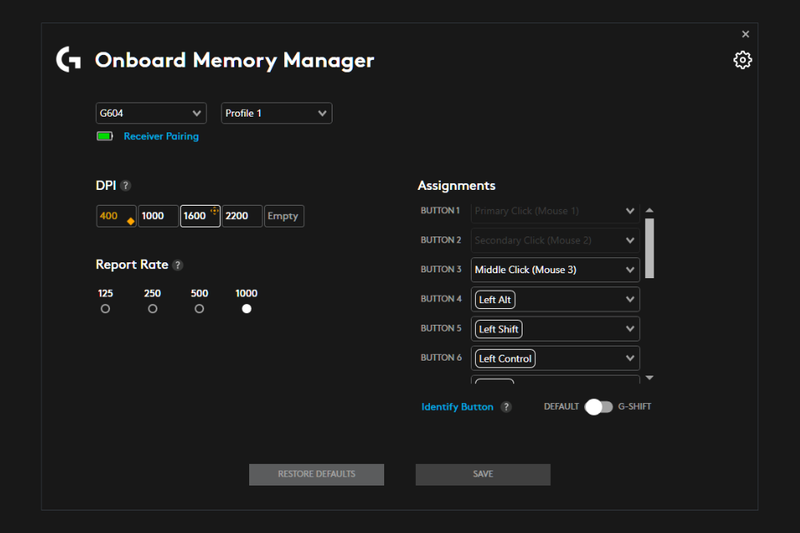This screenshot has height=533, width=800.
Task: Toggle the Default/G-Shift switch
Action: 598,407
